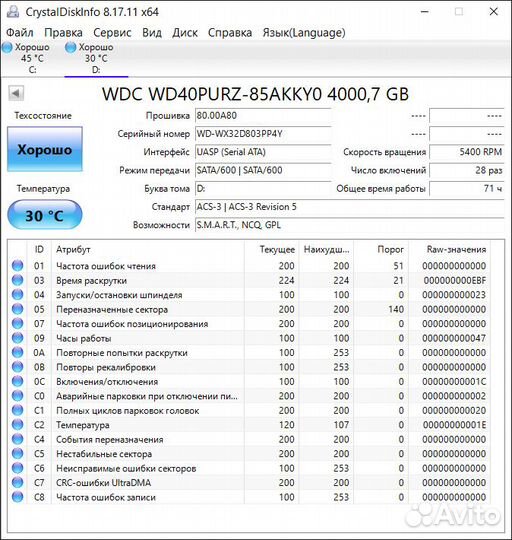Click status dot for attribute 03 Время раскрутки

point(18,280)
